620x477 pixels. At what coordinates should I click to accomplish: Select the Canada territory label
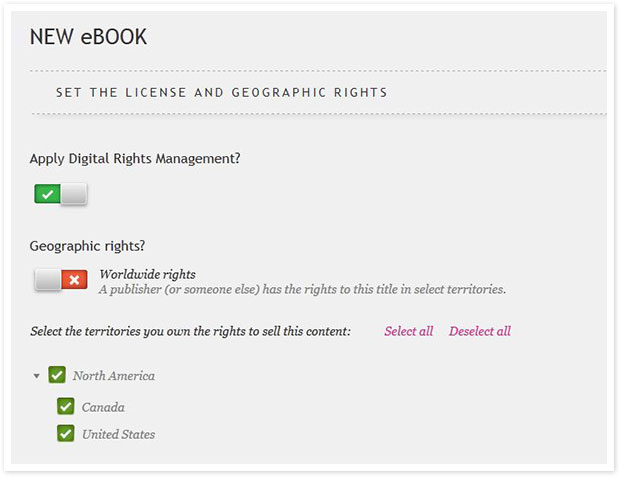point(103,407)
